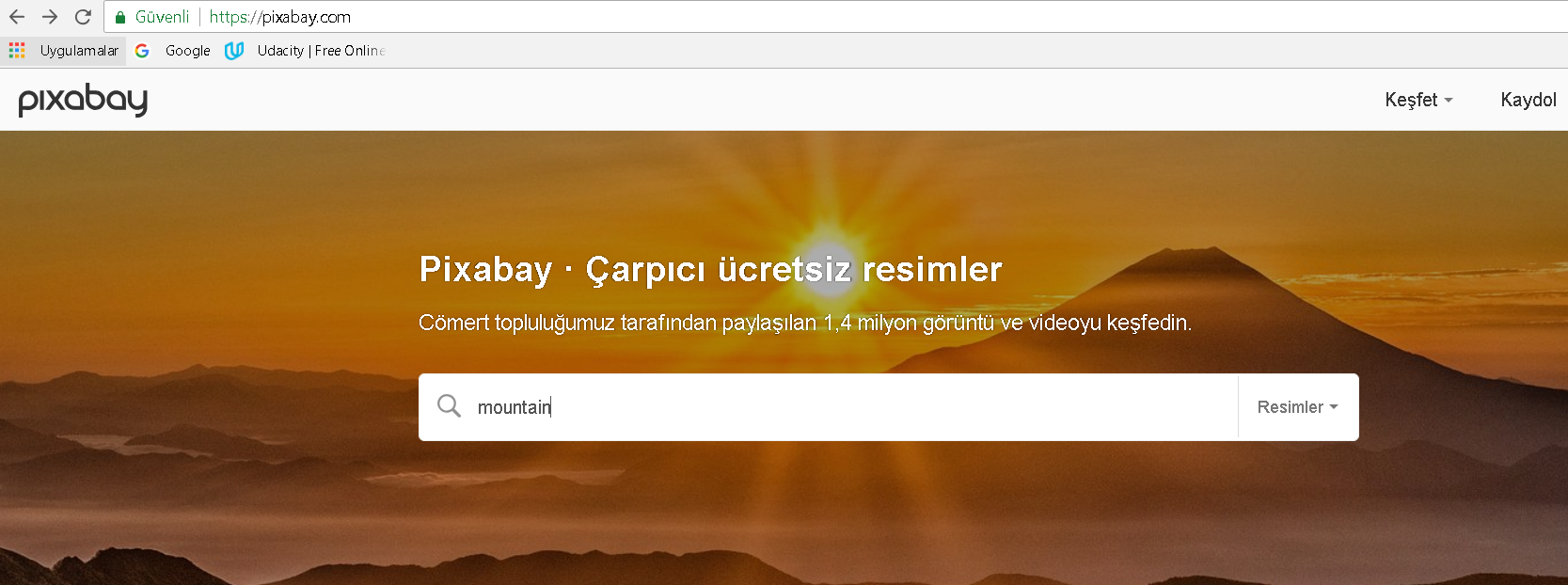The image size is (1568, 585).
Task: Open the Resimler media type dropdown
Action: pyautogui.click(x=1298, y=407)
